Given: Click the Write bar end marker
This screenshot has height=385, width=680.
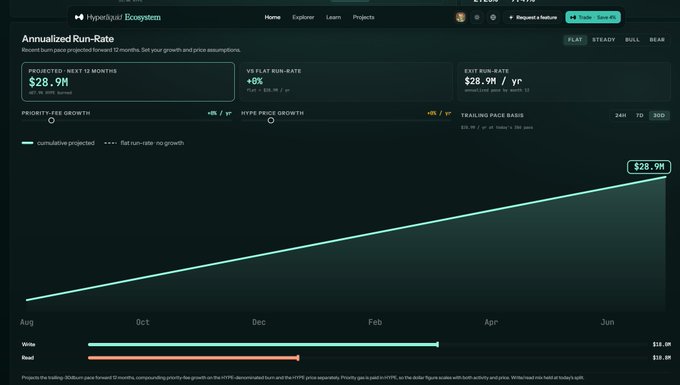Looking at the screenshot, I should tap(438, 345).
